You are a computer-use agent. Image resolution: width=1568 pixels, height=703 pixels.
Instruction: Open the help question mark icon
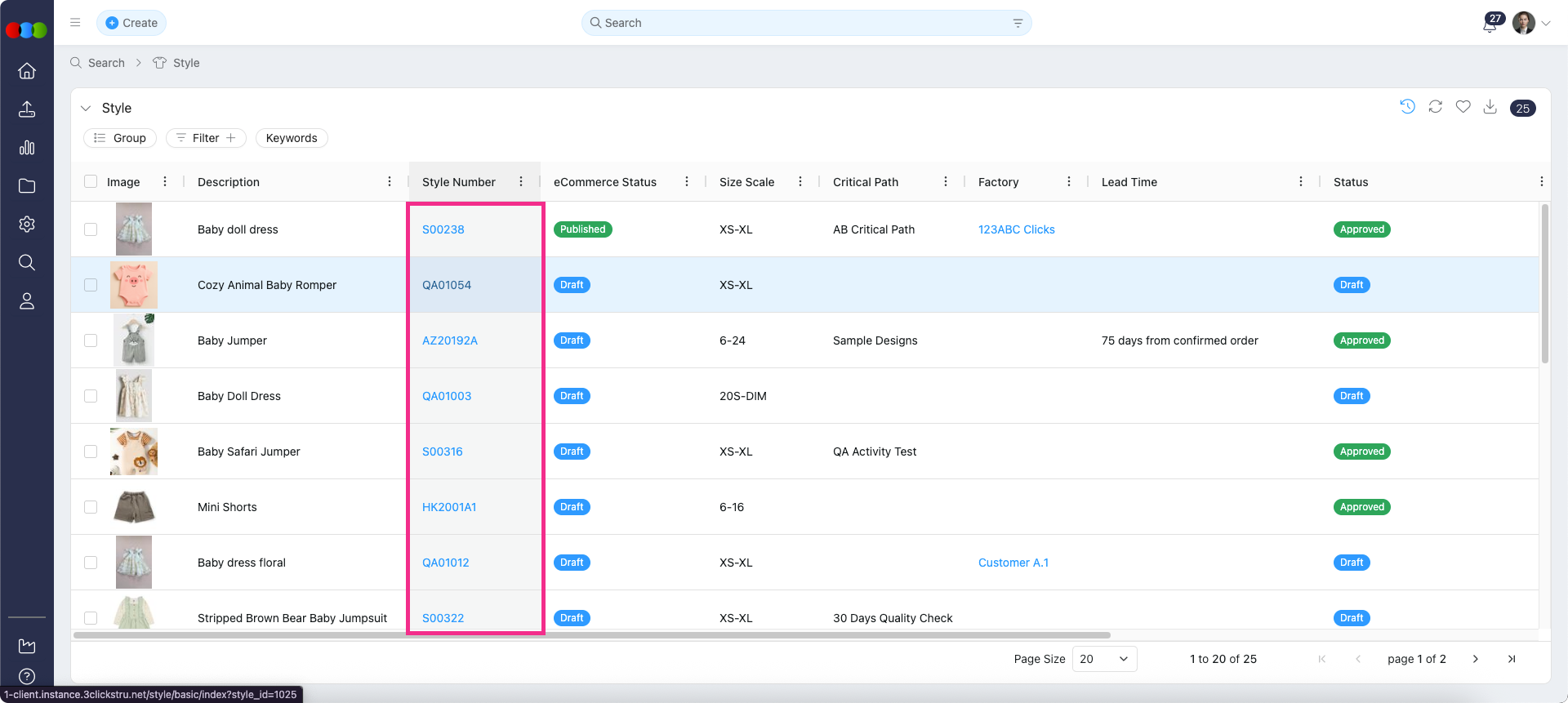(27, 676)
